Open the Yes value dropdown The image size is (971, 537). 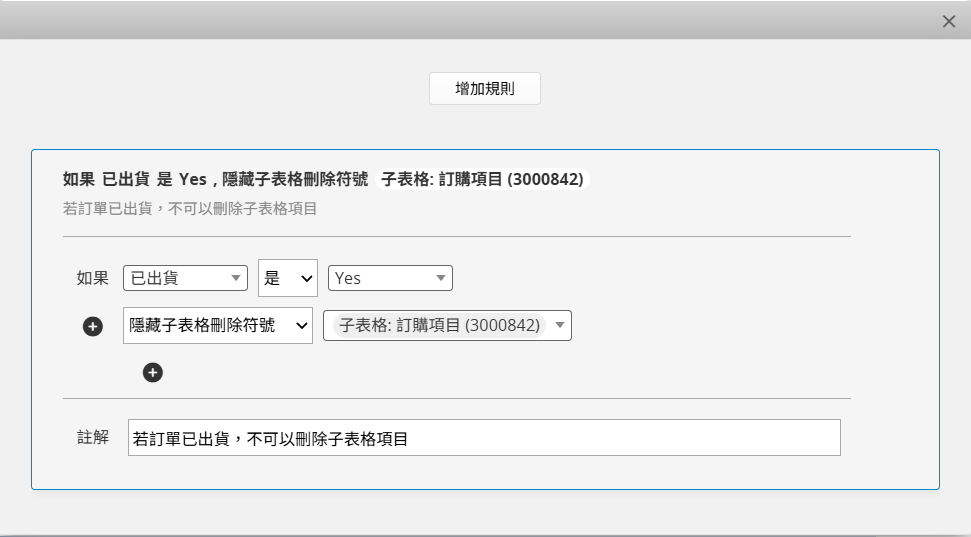390,278
